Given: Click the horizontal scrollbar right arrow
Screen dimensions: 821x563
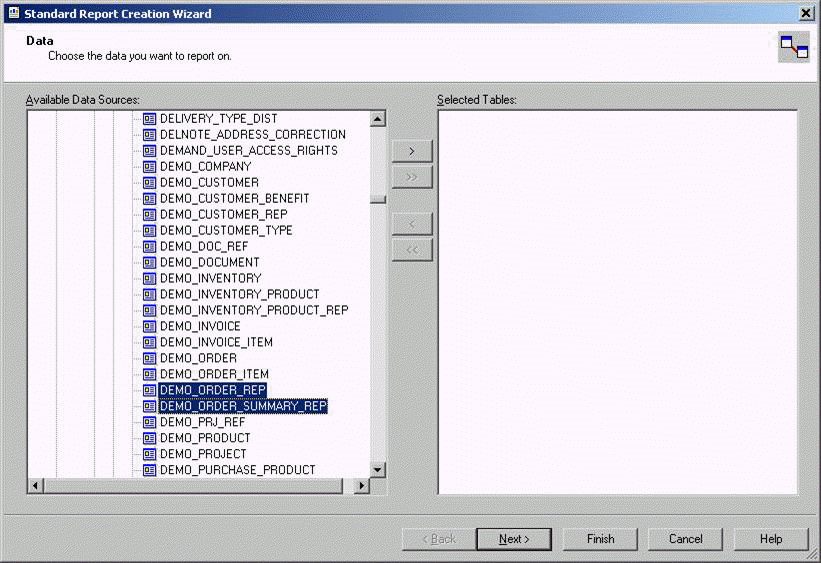Looking at the screenshot, I should [x=362, y=486].
